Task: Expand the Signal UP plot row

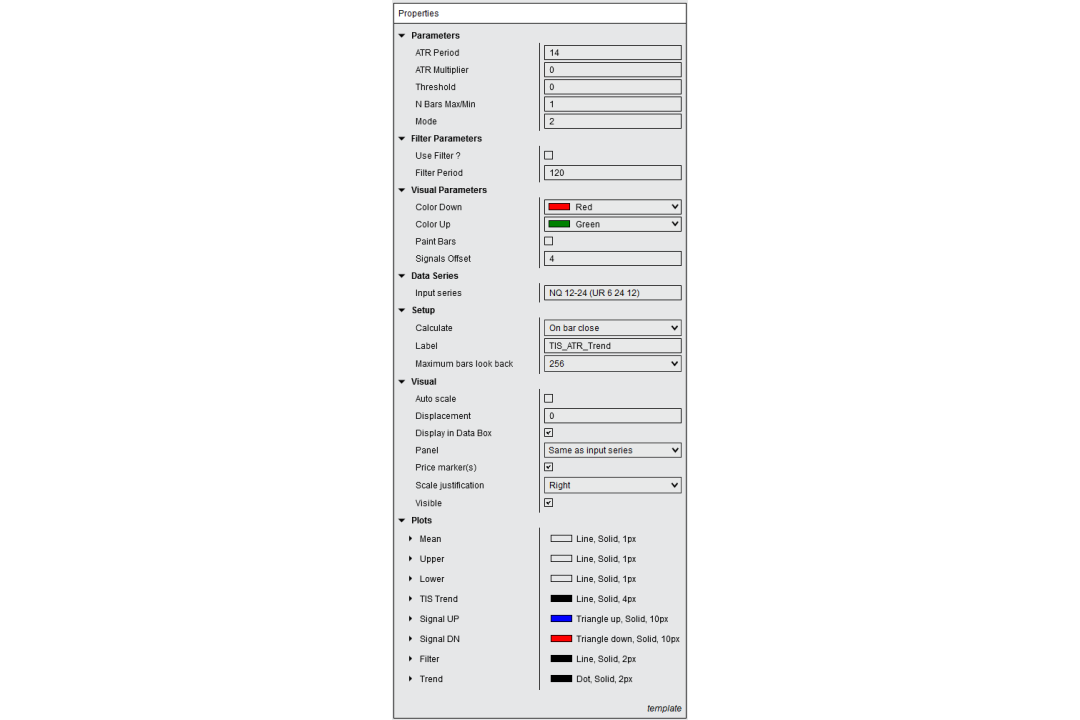Action: (x=411, y=619)
